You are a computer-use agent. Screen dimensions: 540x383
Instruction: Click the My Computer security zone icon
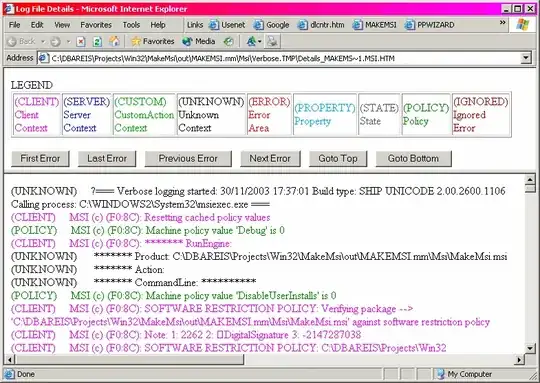click(x=440, y=374)
